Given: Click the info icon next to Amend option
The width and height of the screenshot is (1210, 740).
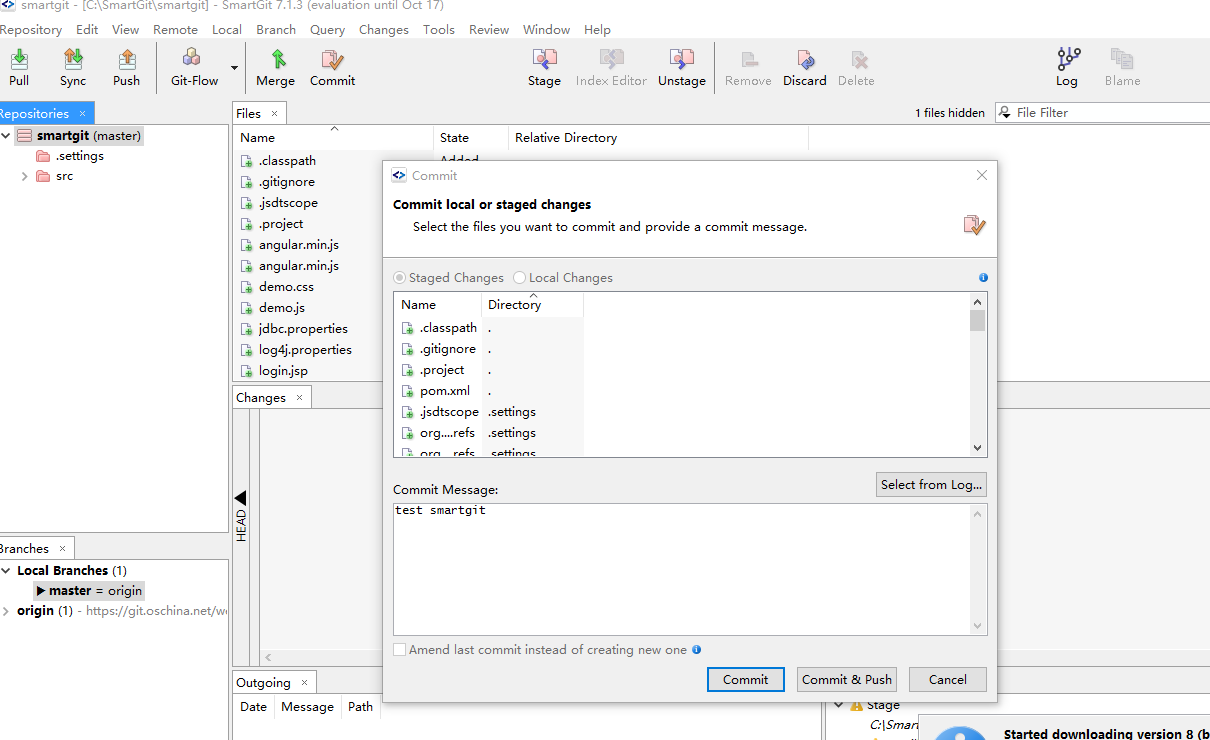Looking at the screenshot, I should click(696, 649).
